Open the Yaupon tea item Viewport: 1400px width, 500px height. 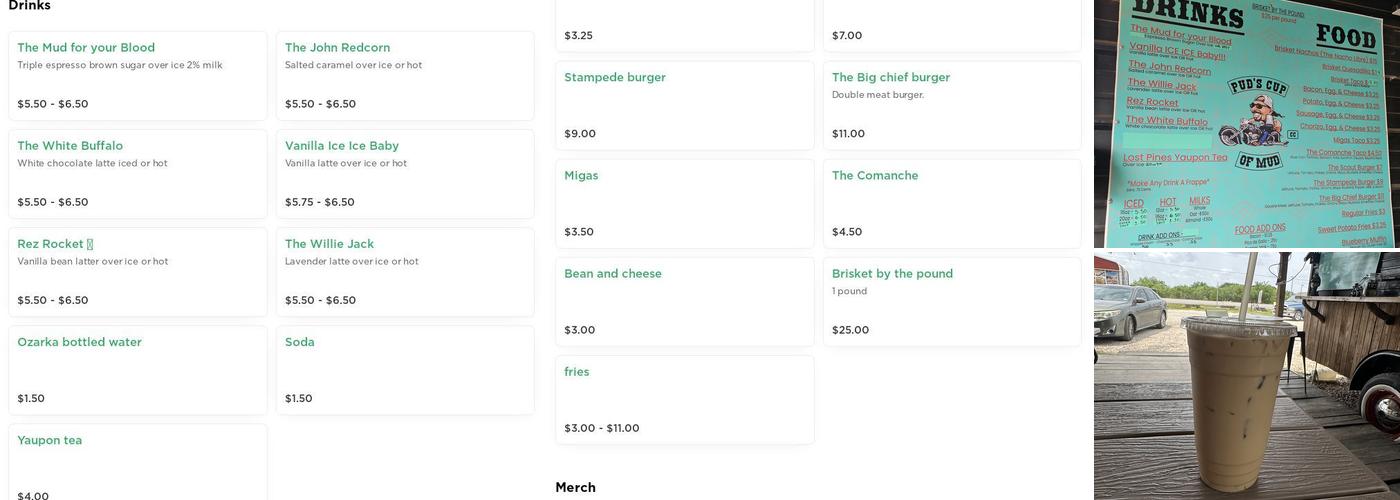click(x=137, y=463)
